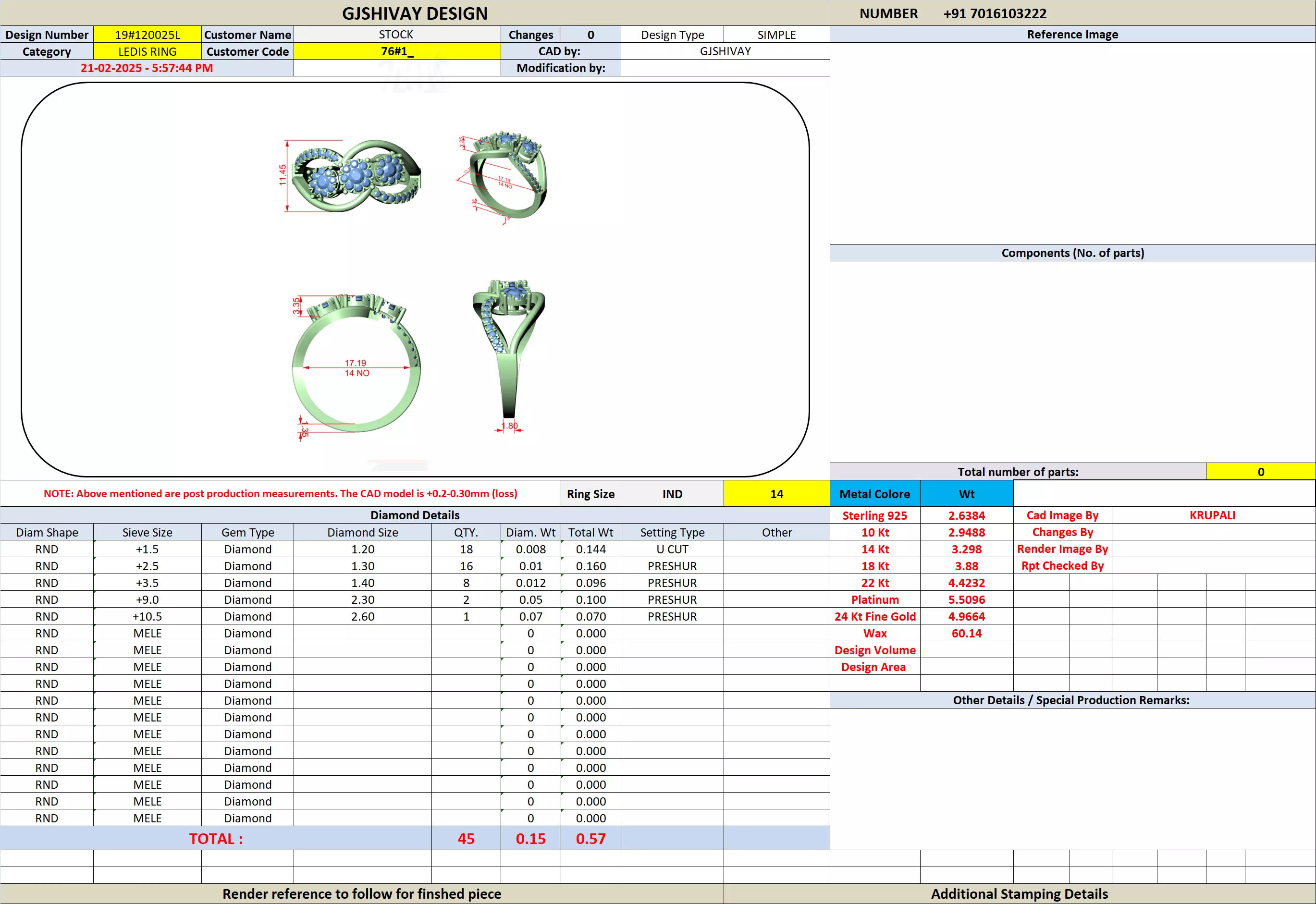Viewport: 1316px width, 904px height.
Task: Click the top-view ring render thumbnail
Action: coord(355,176)
